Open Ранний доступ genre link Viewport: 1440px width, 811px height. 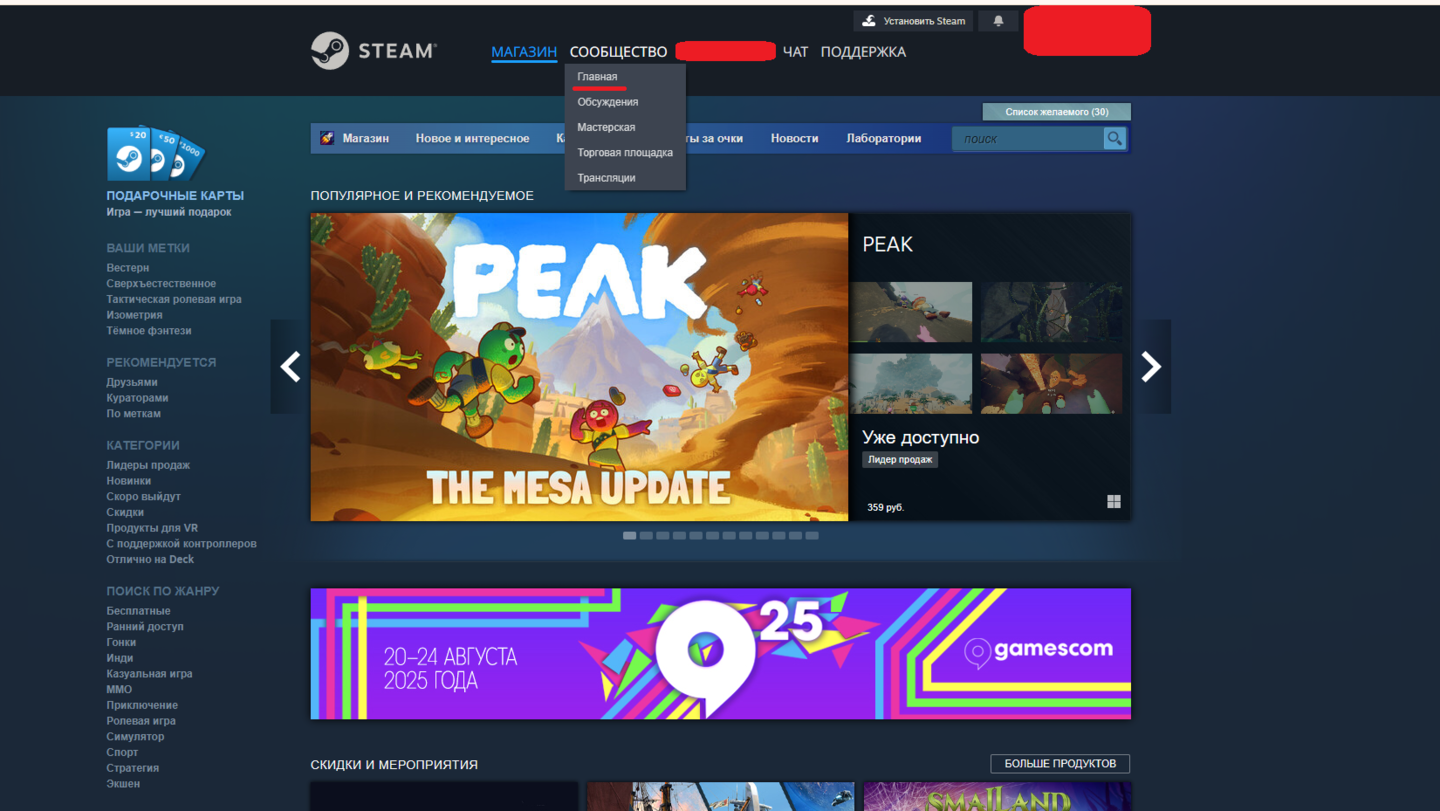pyautogui.click(x=145, y=627)
